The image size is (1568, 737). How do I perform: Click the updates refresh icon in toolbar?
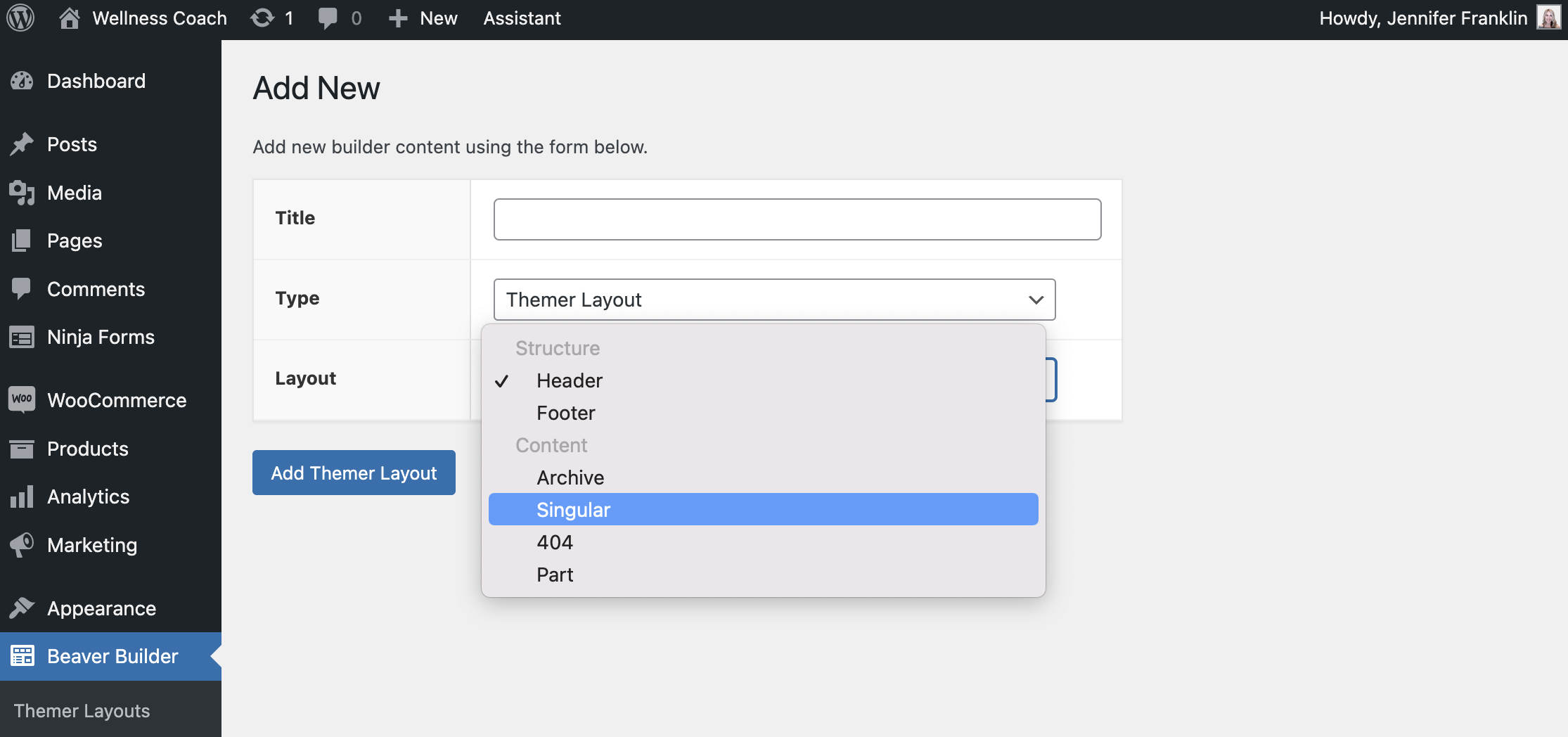261,18
